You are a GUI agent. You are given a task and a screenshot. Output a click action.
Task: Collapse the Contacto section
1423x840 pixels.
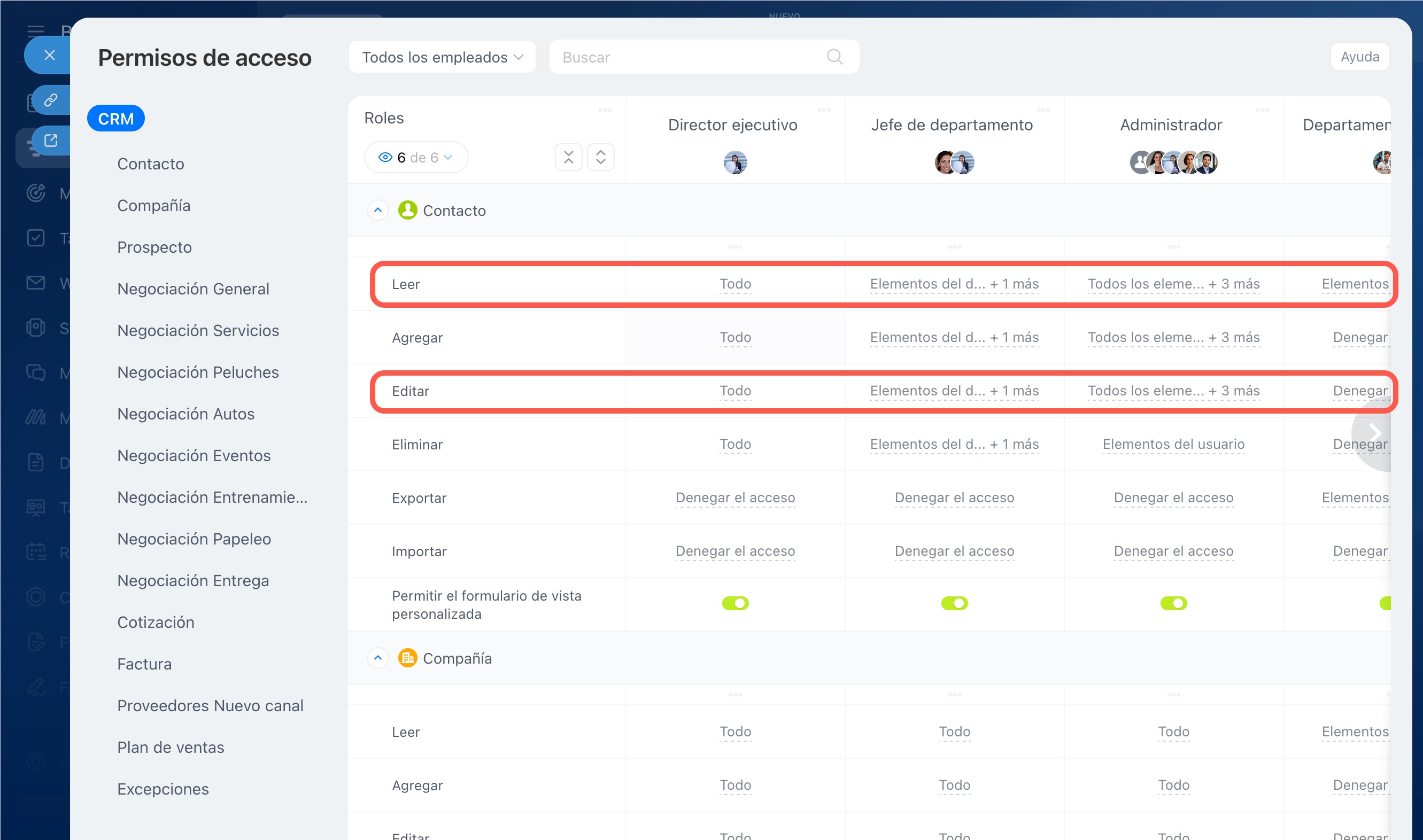(x=378, y=210)
